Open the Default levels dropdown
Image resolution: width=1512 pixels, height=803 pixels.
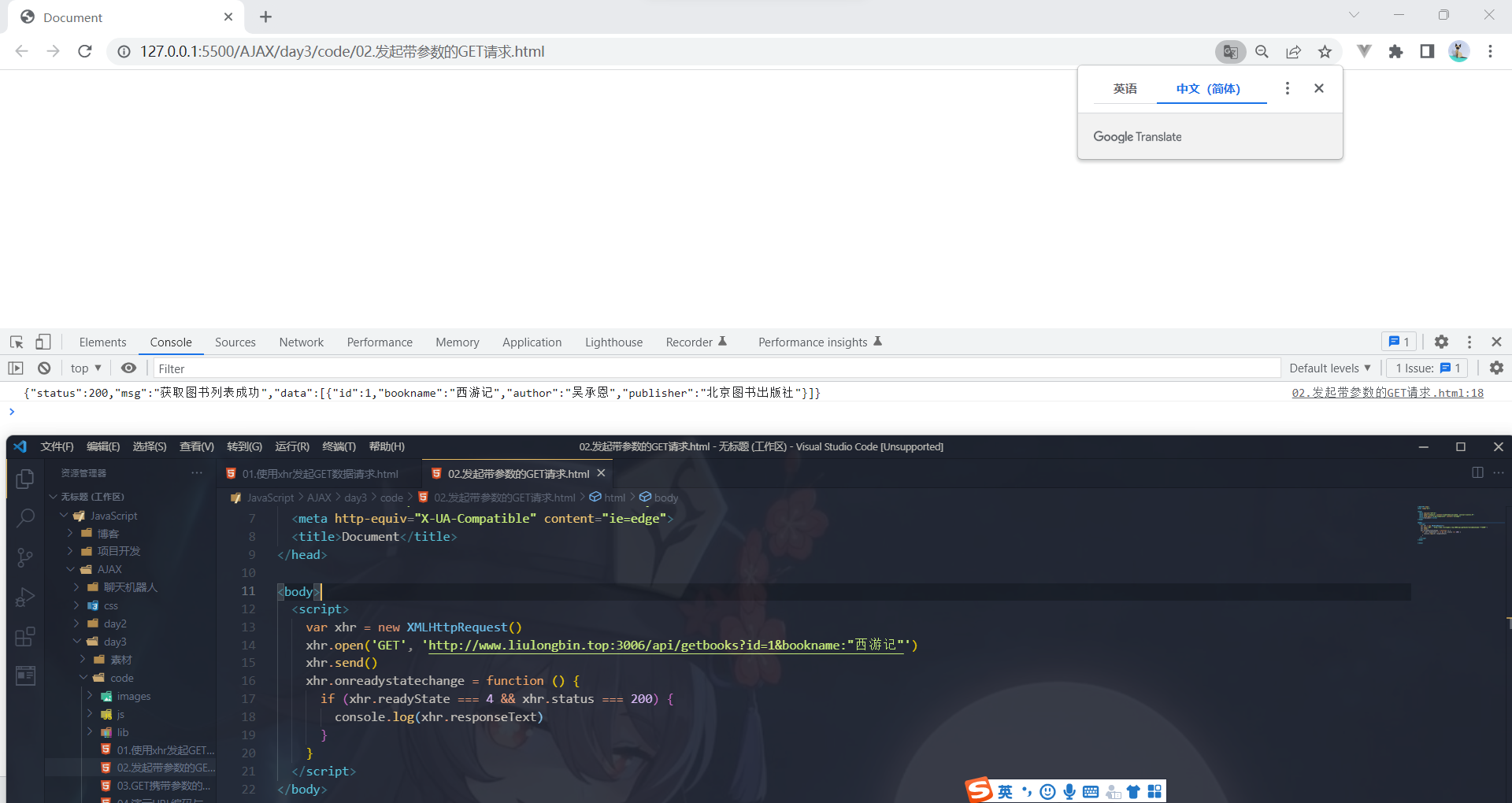pos(1329,368)
